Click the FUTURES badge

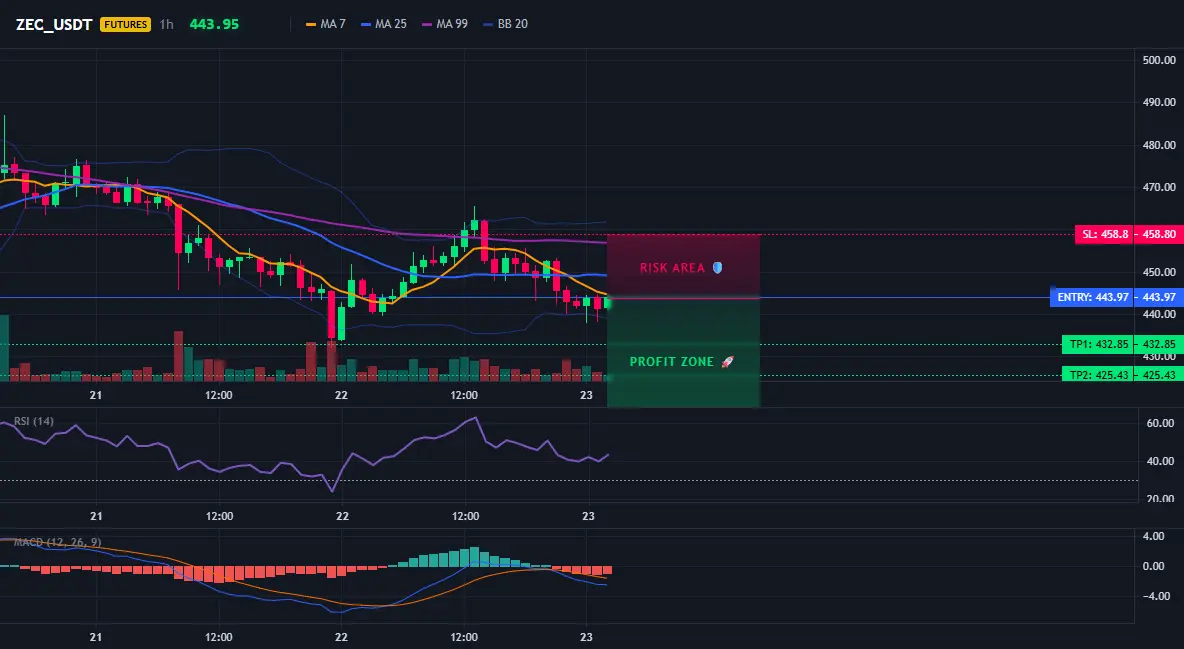click(125, 24)
